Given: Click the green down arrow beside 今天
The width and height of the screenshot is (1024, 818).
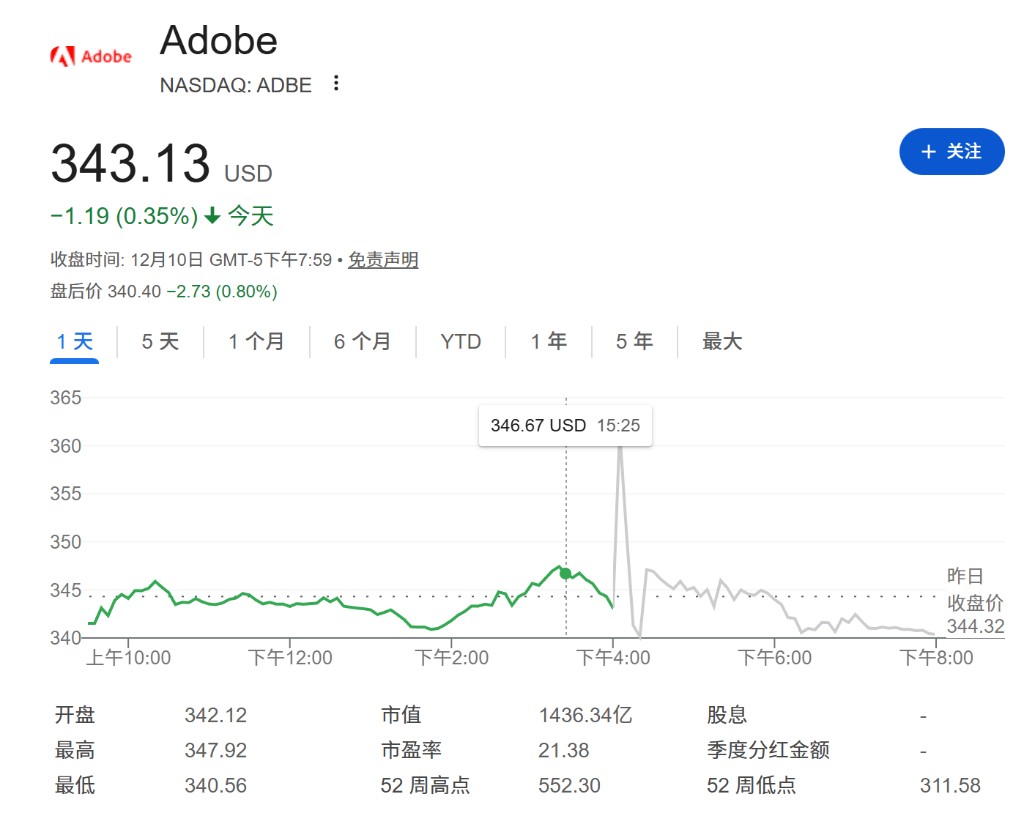Looking at the screenshot, I should pos(212,216).
